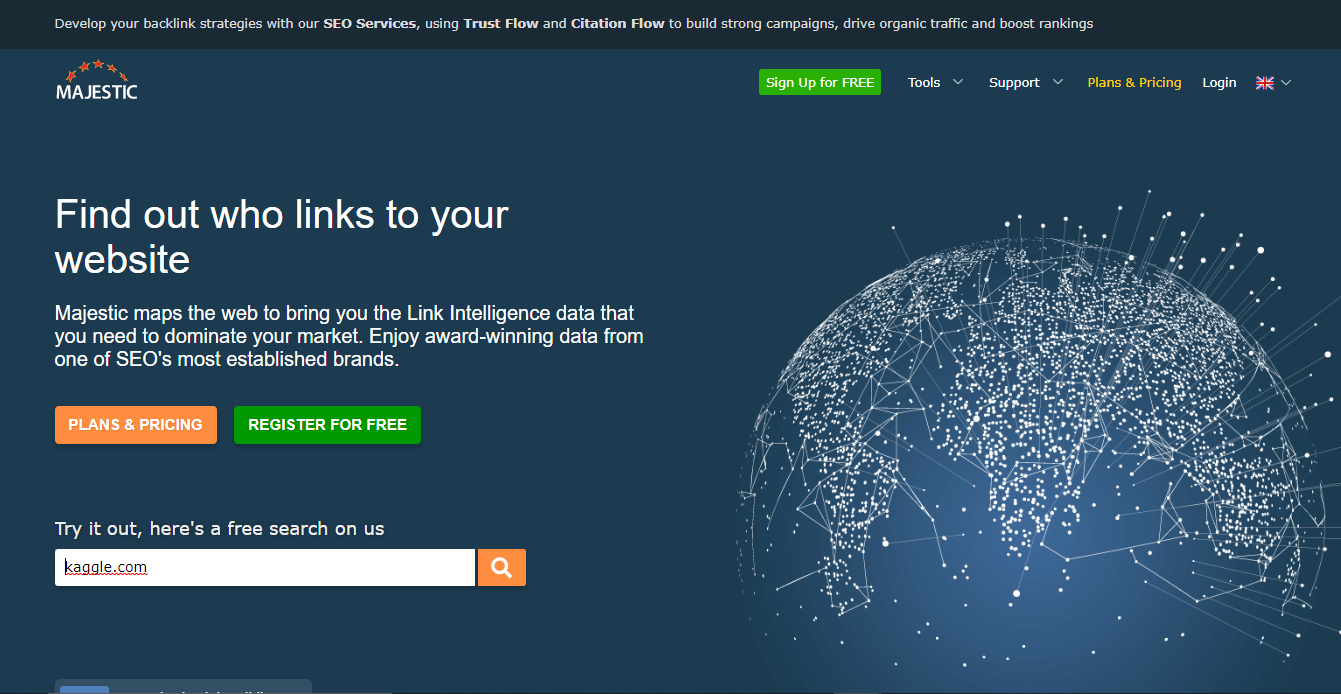Open the Login page

click(1219, 83)
